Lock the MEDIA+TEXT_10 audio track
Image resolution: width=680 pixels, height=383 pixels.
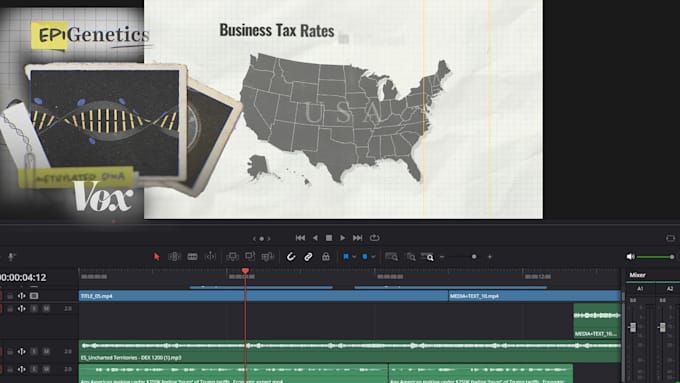tap(10, 309)
